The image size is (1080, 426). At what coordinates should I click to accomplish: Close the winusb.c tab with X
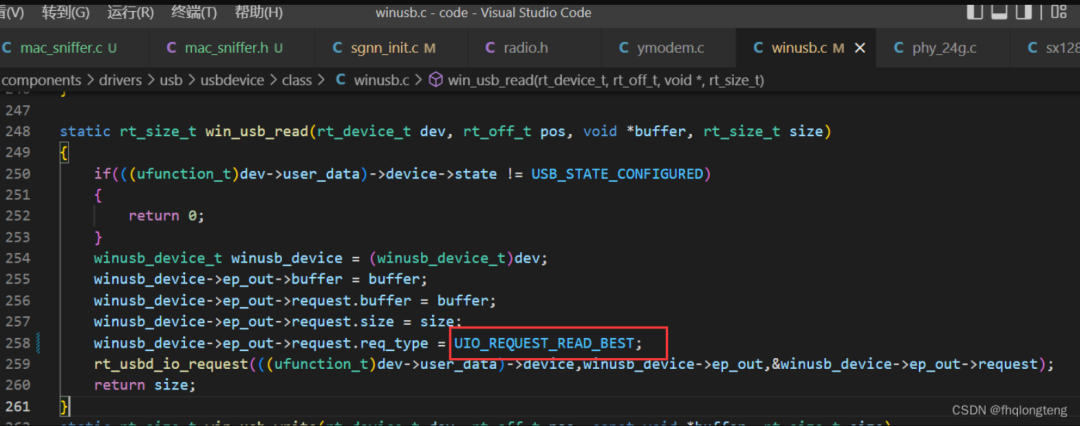860,48
